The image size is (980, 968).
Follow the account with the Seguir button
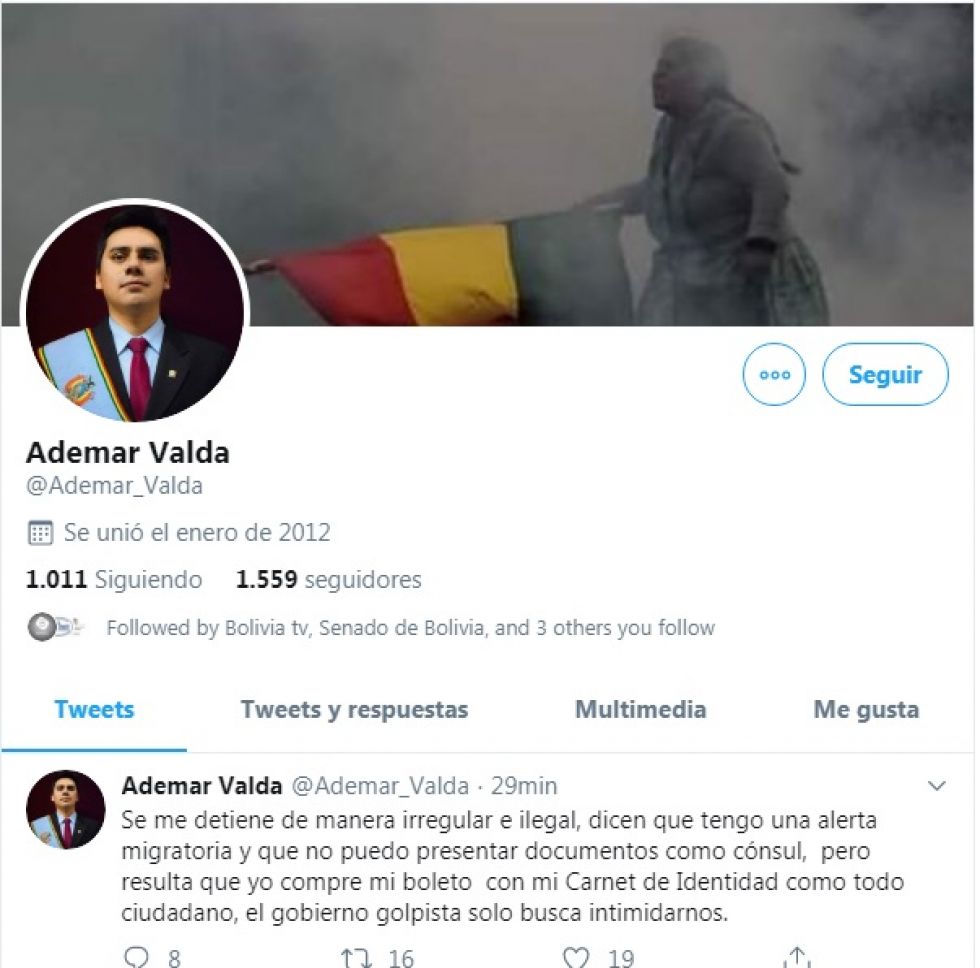(x=885, y=374)
